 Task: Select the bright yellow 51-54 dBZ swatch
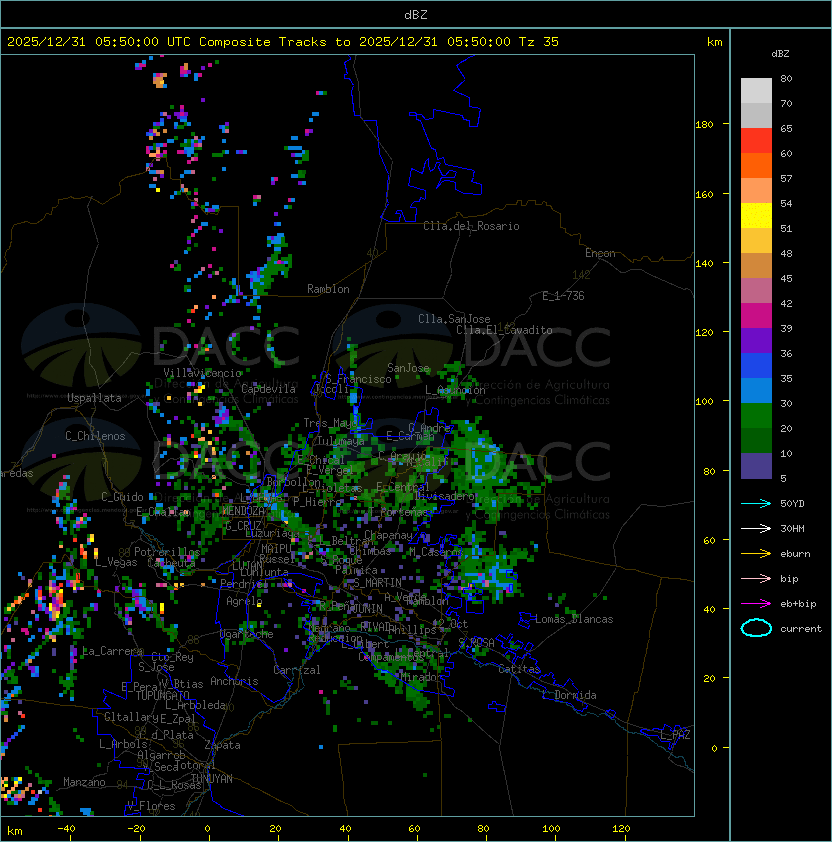click(756, 215)
